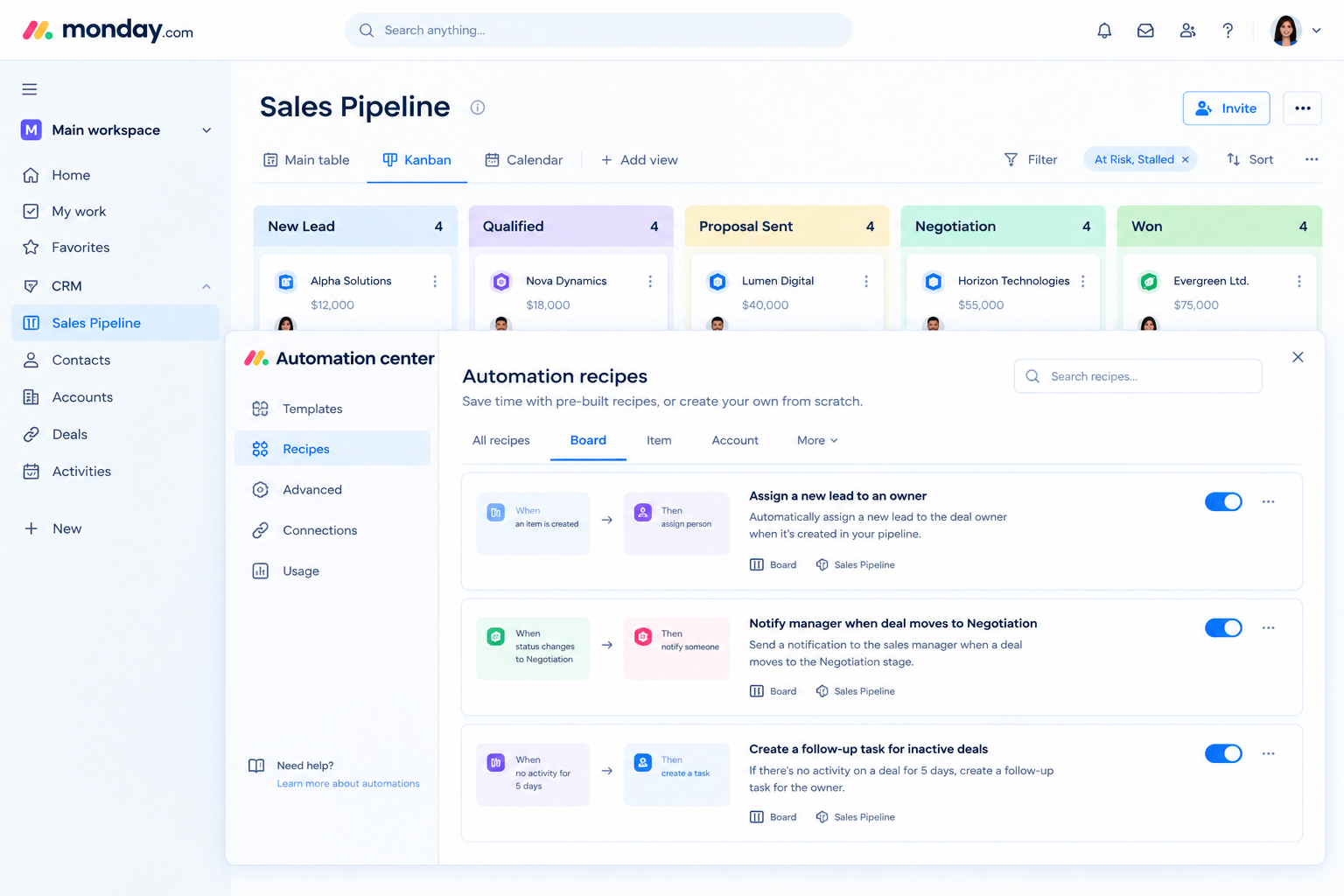Select the All recipes tab

[501, 440]
